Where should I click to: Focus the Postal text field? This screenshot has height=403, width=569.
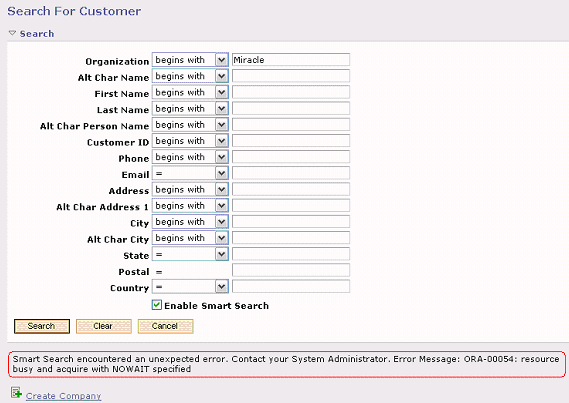tap(291, 270)
